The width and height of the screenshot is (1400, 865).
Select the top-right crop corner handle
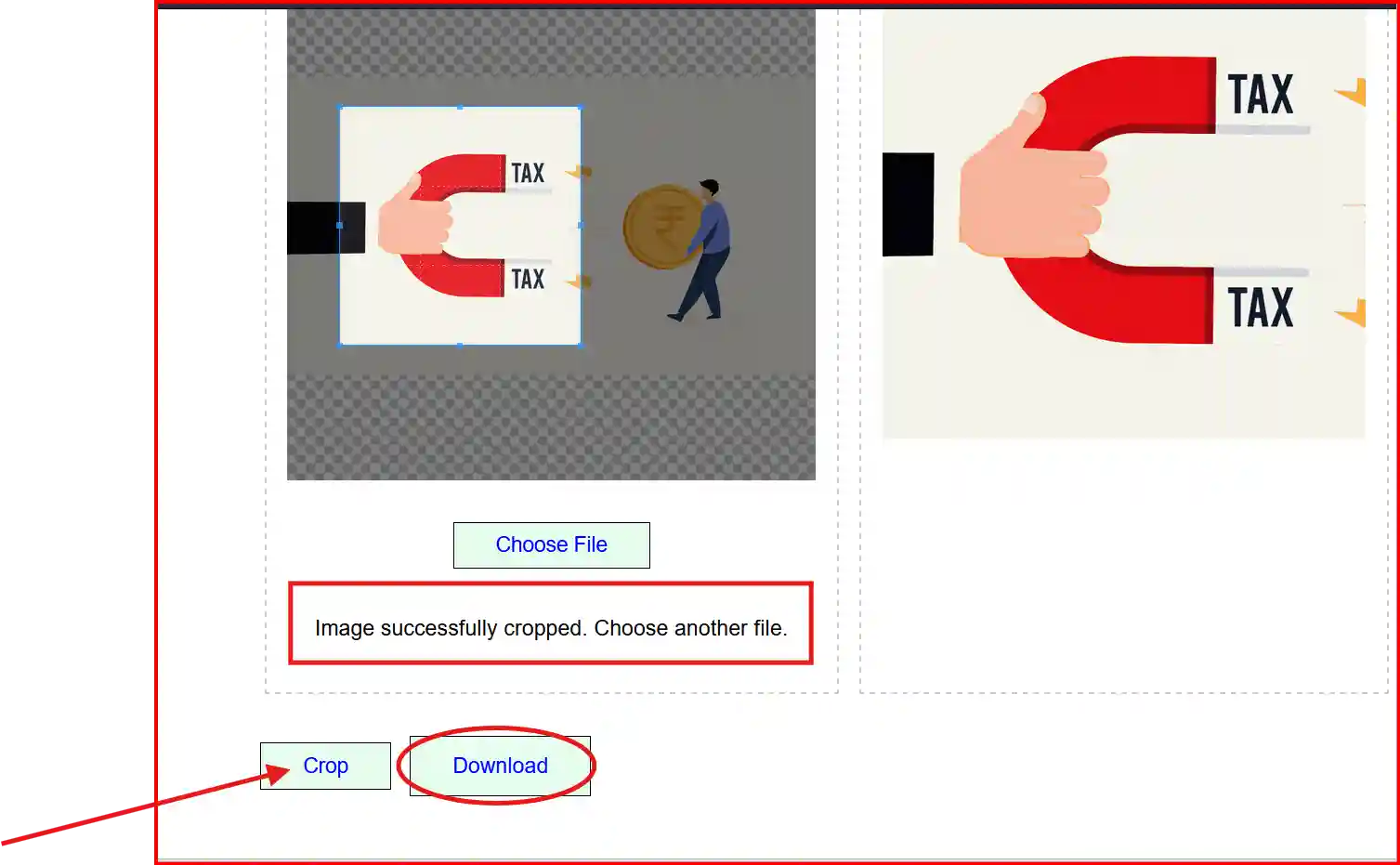point(581,107)
